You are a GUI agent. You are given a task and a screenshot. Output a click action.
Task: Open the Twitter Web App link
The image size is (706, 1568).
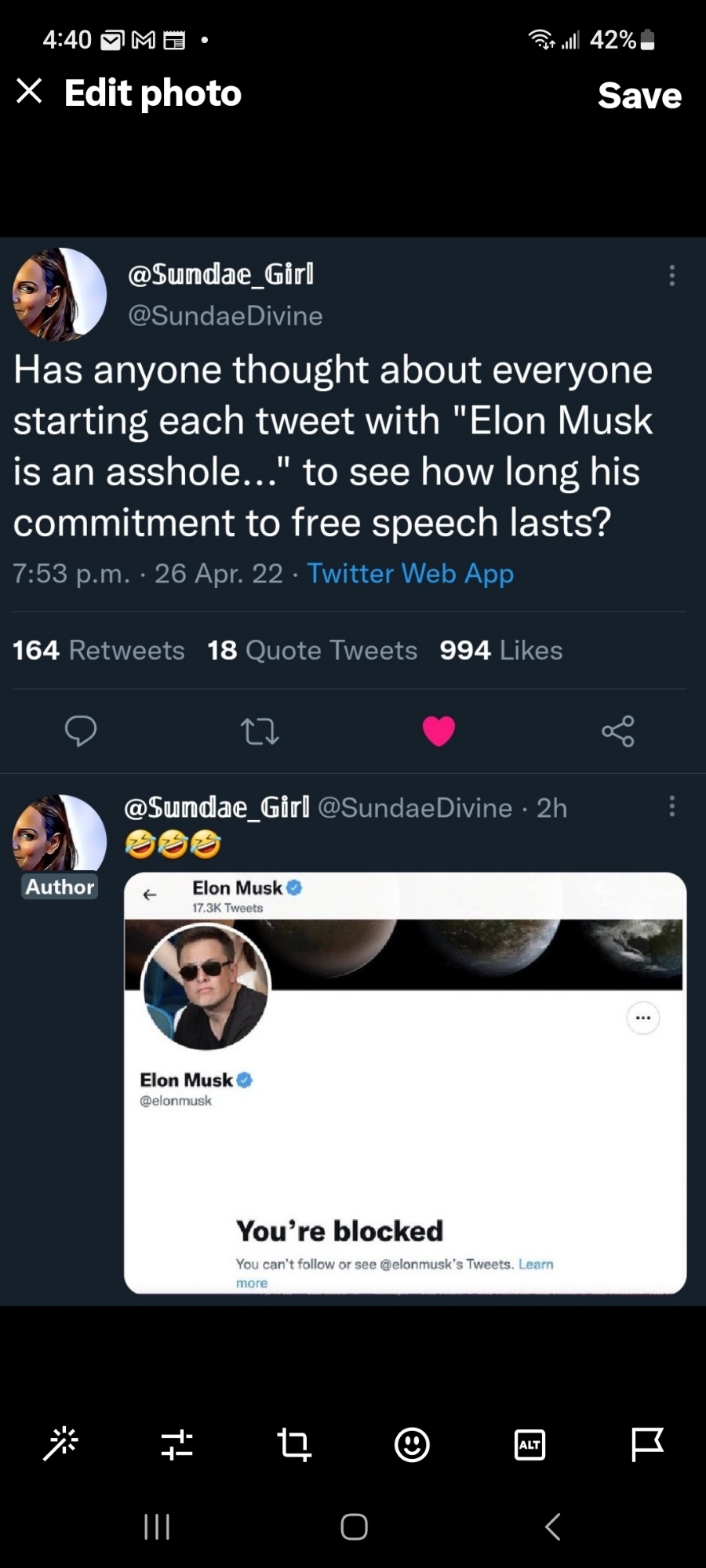click(x=410, y=573)
